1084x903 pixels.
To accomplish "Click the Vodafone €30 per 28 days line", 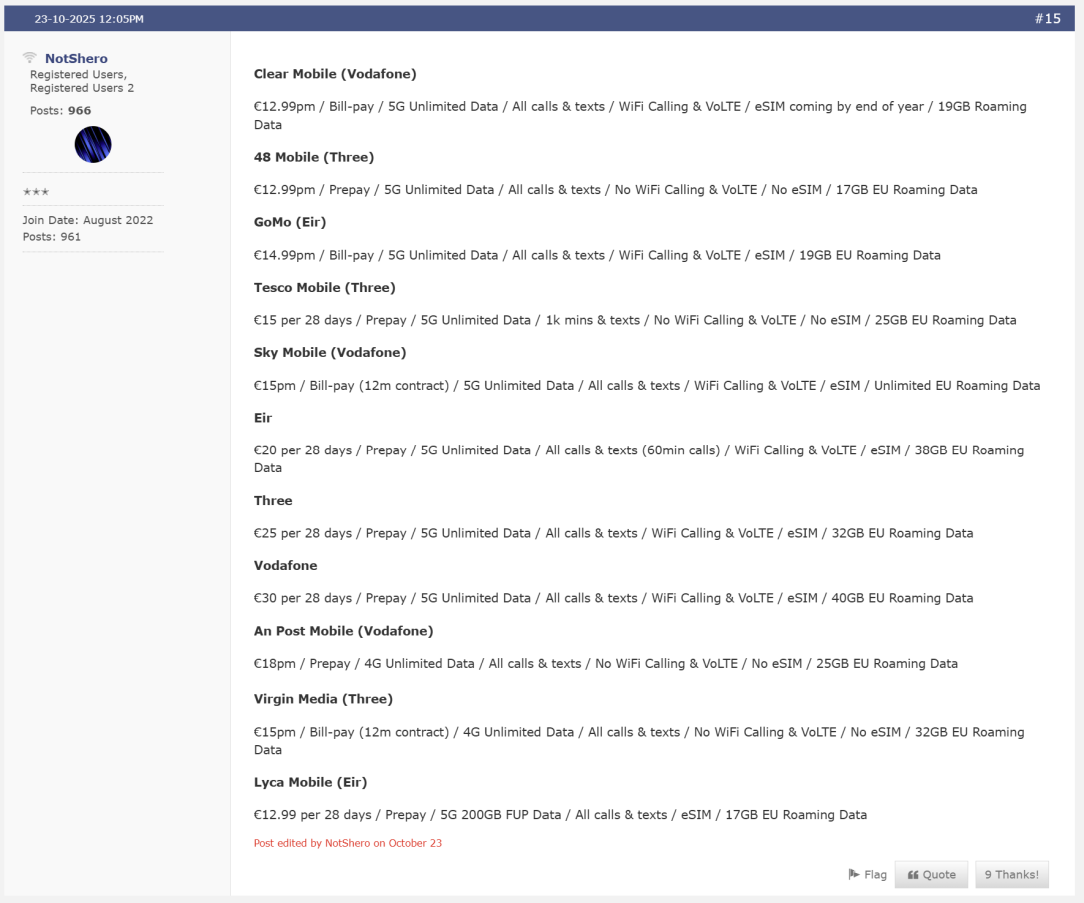I will [x=613, y=598].
